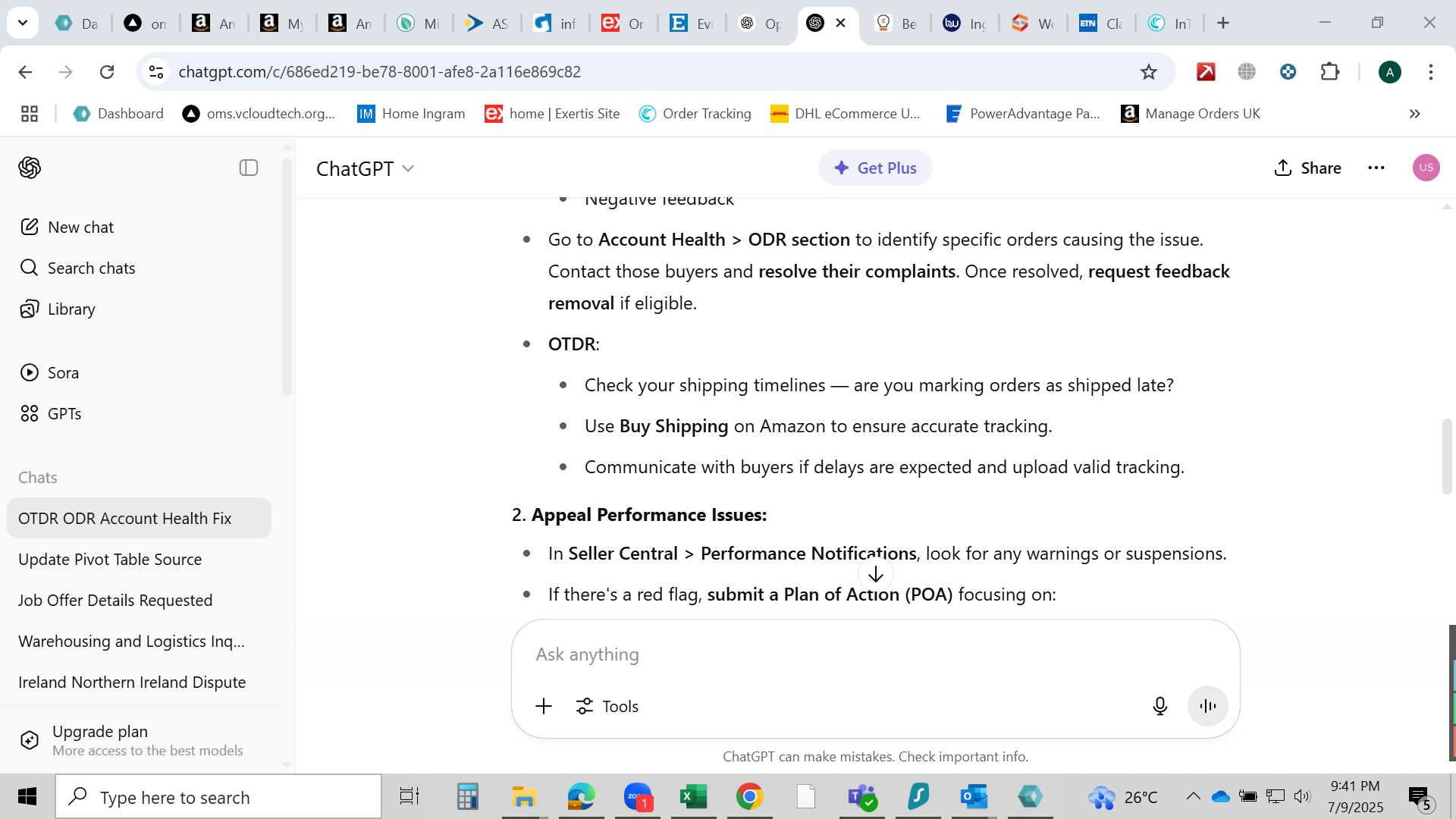Open the DHL eCommerce bookmark
1456x819 pixels.
[x=846, y=114]
